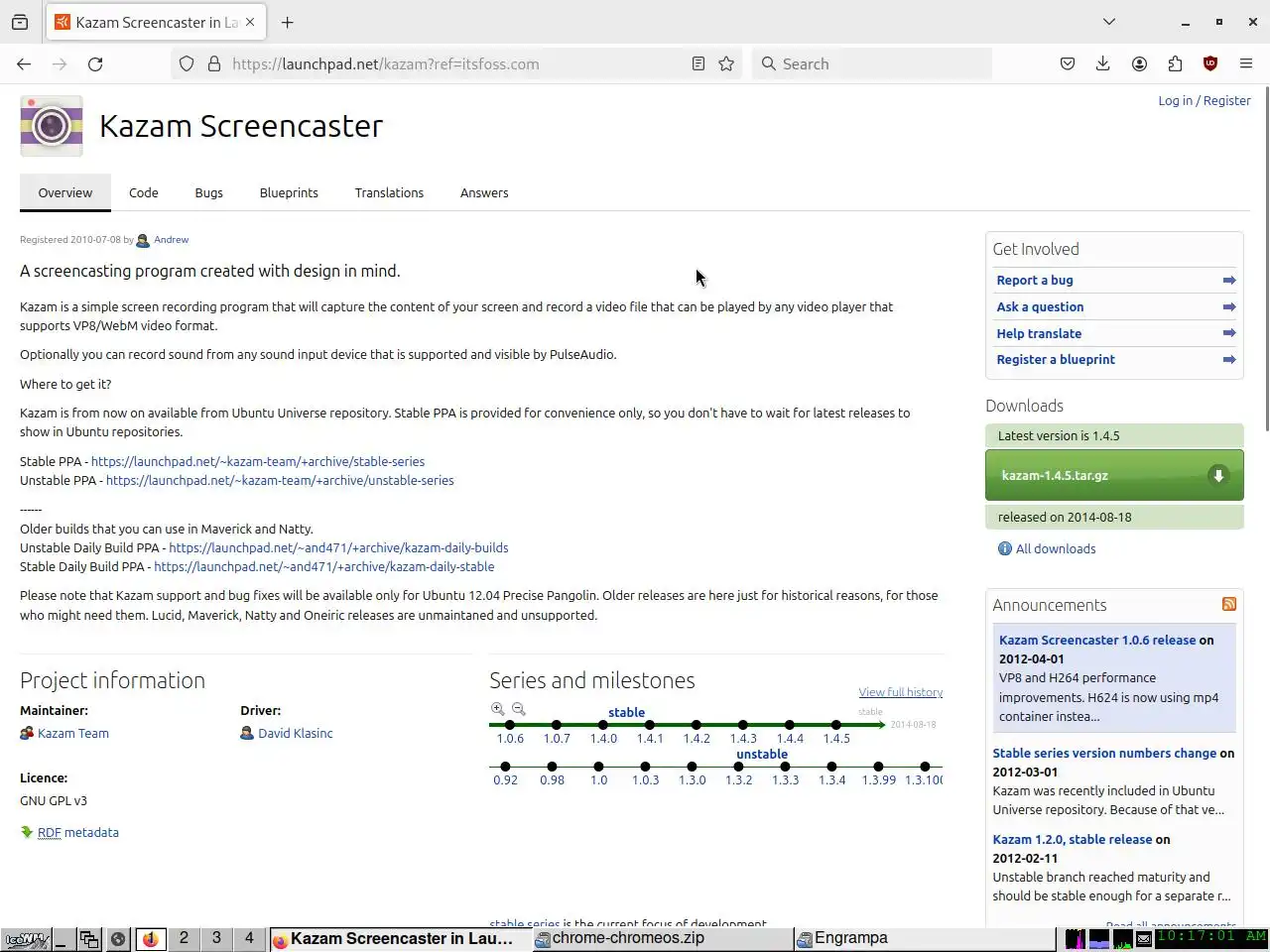Open the Firefox account icon

pyautogui.click(x=1139, y=63)
